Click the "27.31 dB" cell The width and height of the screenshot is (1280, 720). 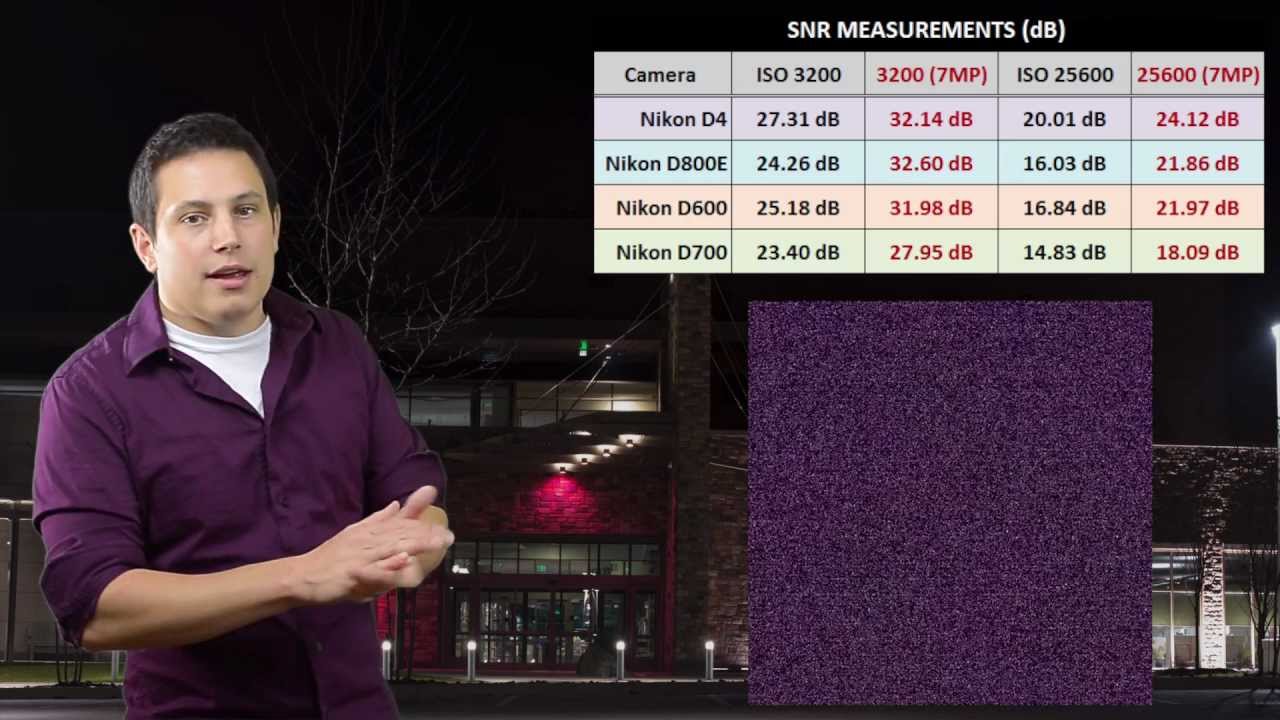[798, 119]
